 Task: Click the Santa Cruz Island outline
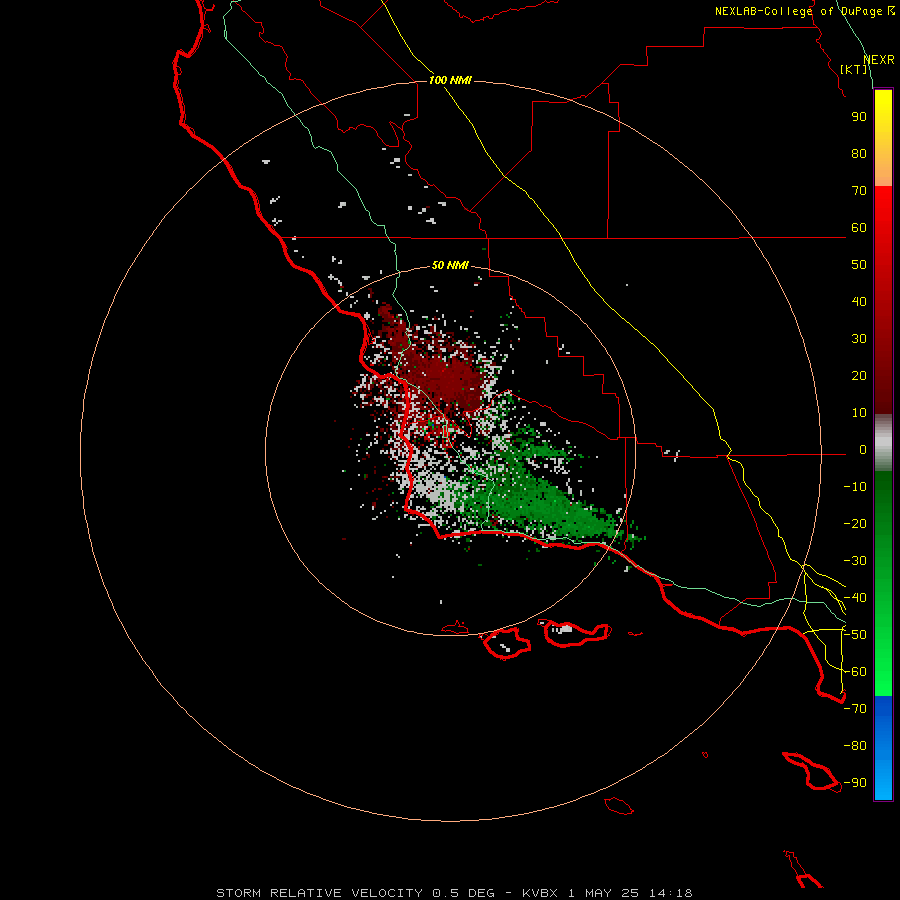click(x=577, y=634)
